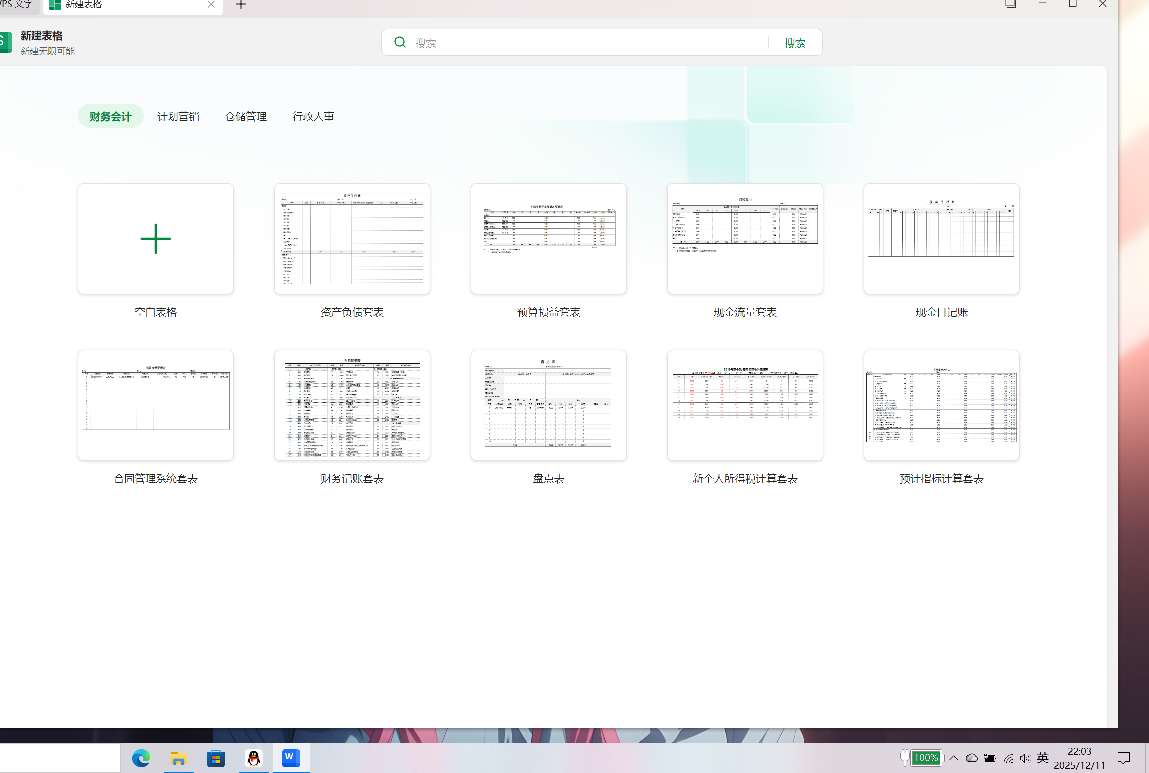Close the 新建表格 document tab
The width and height of the screenshot is (1149, 773).
tap(211, 5)
